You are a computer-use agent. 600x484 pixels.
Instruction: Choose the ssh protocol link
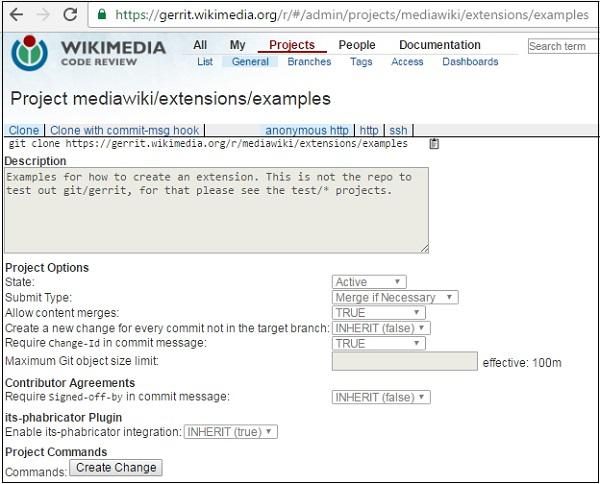pyautogui.click(x=398, y=130)
